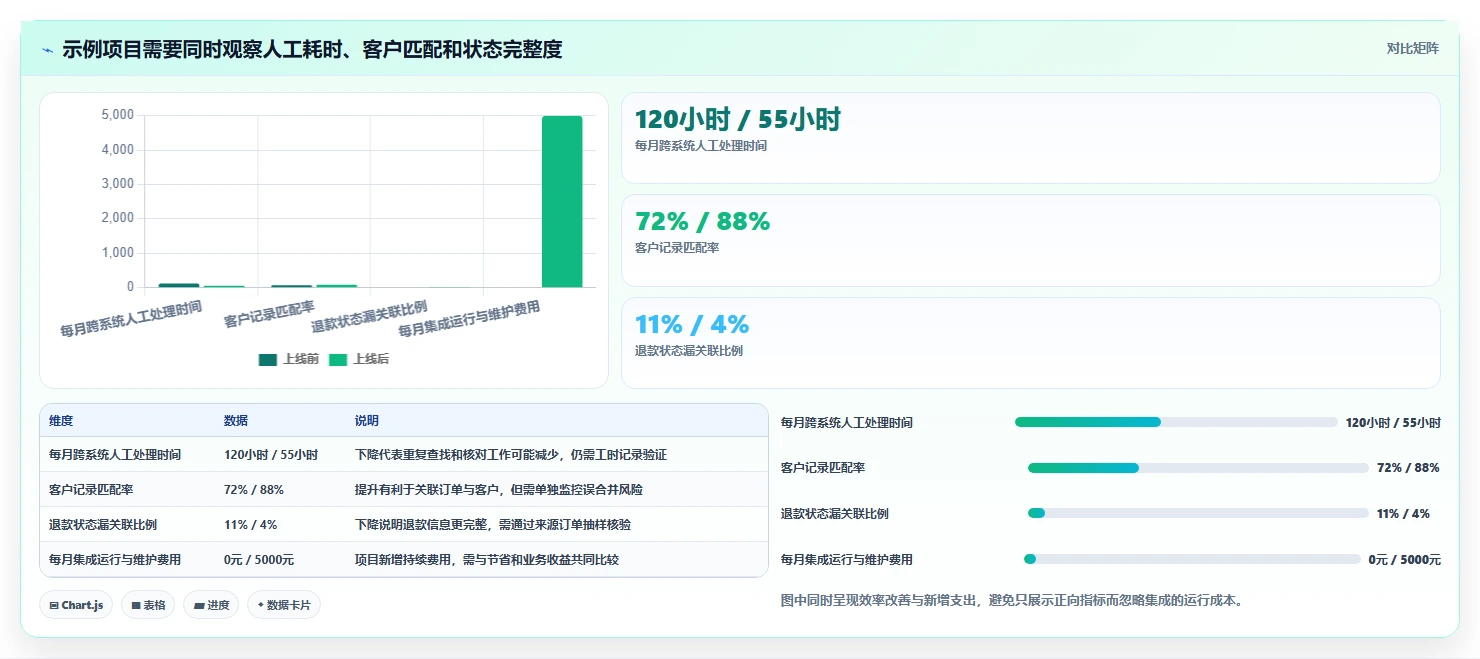
Task: Click the 11% / 4% table cell
Action: pyautogui.click(x=251, y=525)
